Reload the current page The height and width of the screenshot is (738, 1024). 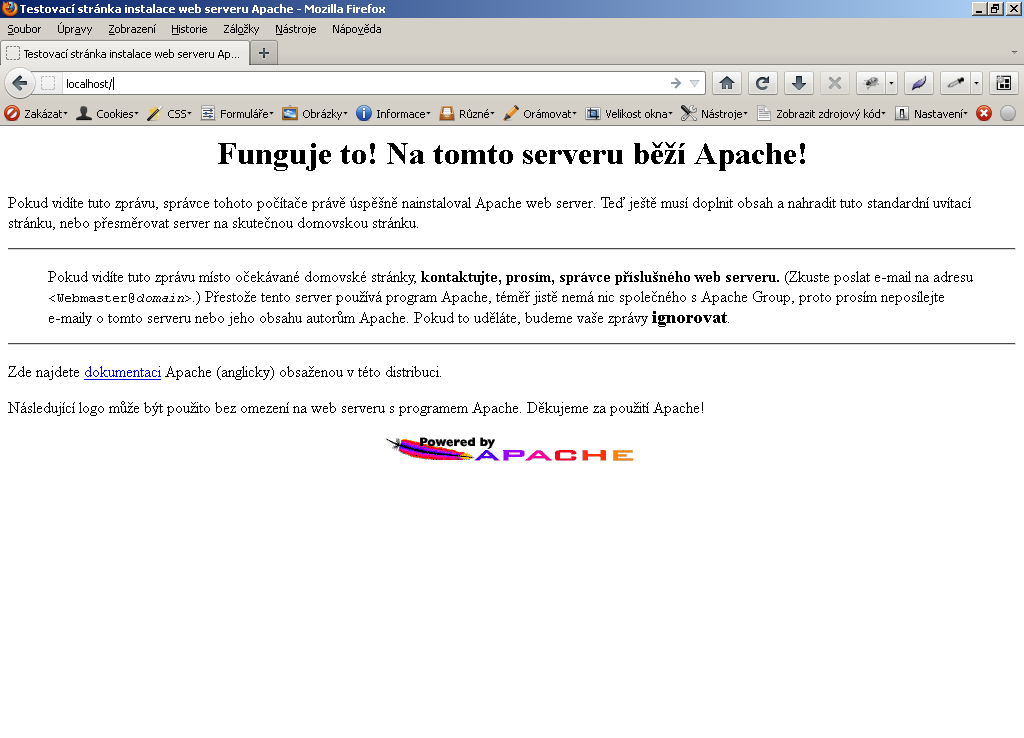click(x=763, y=83)
